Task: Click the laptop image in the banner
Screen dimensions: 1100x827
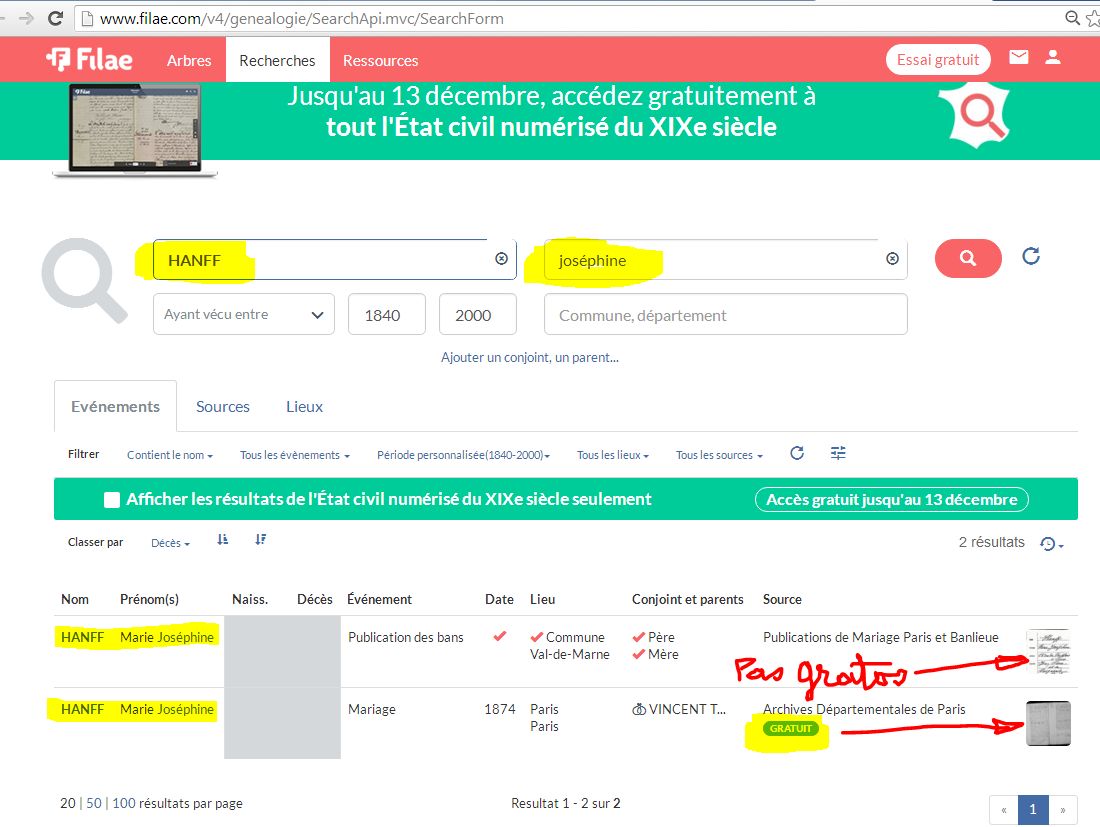Action: 135,130
